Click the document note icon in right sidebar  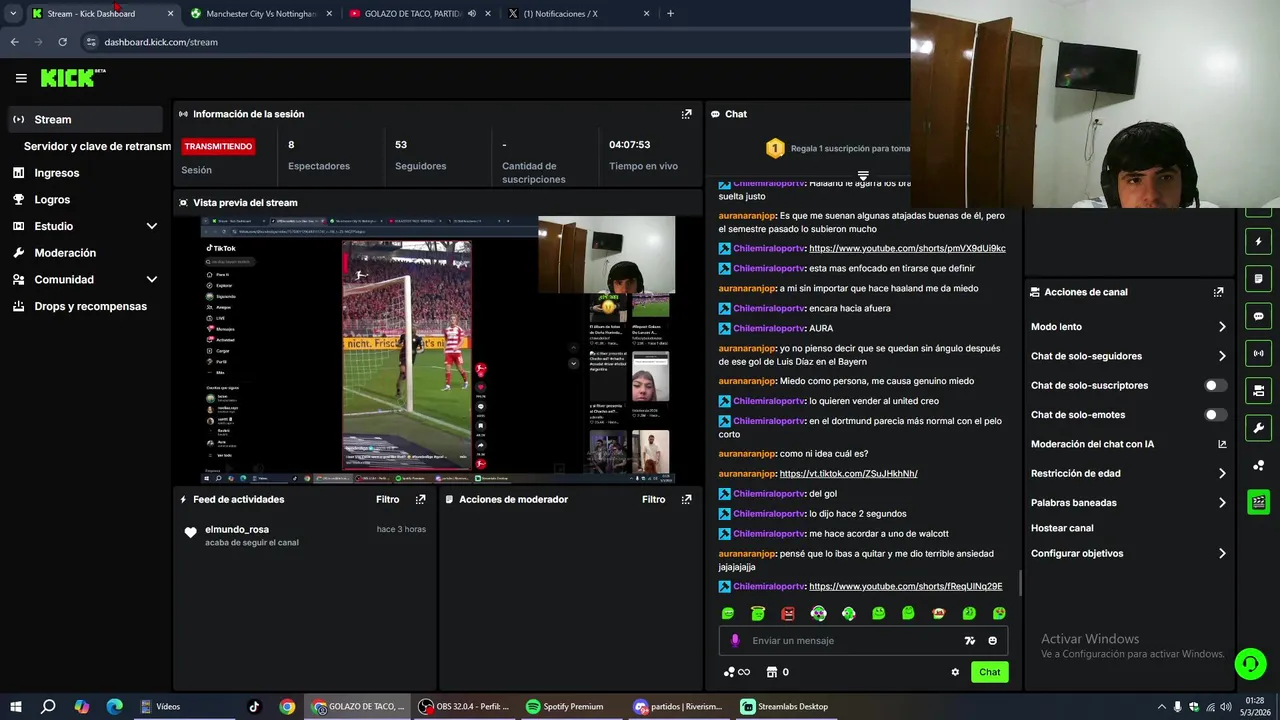click(x=1258, y=279)
